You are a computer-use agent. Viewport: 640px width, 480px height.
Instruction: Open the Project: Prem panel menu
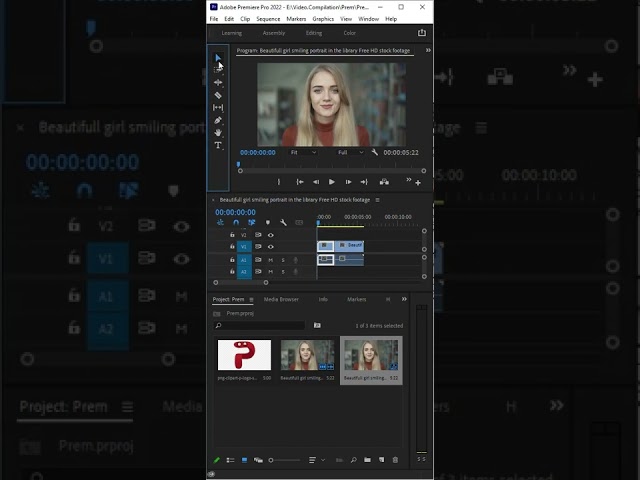(x=251, y=300)
